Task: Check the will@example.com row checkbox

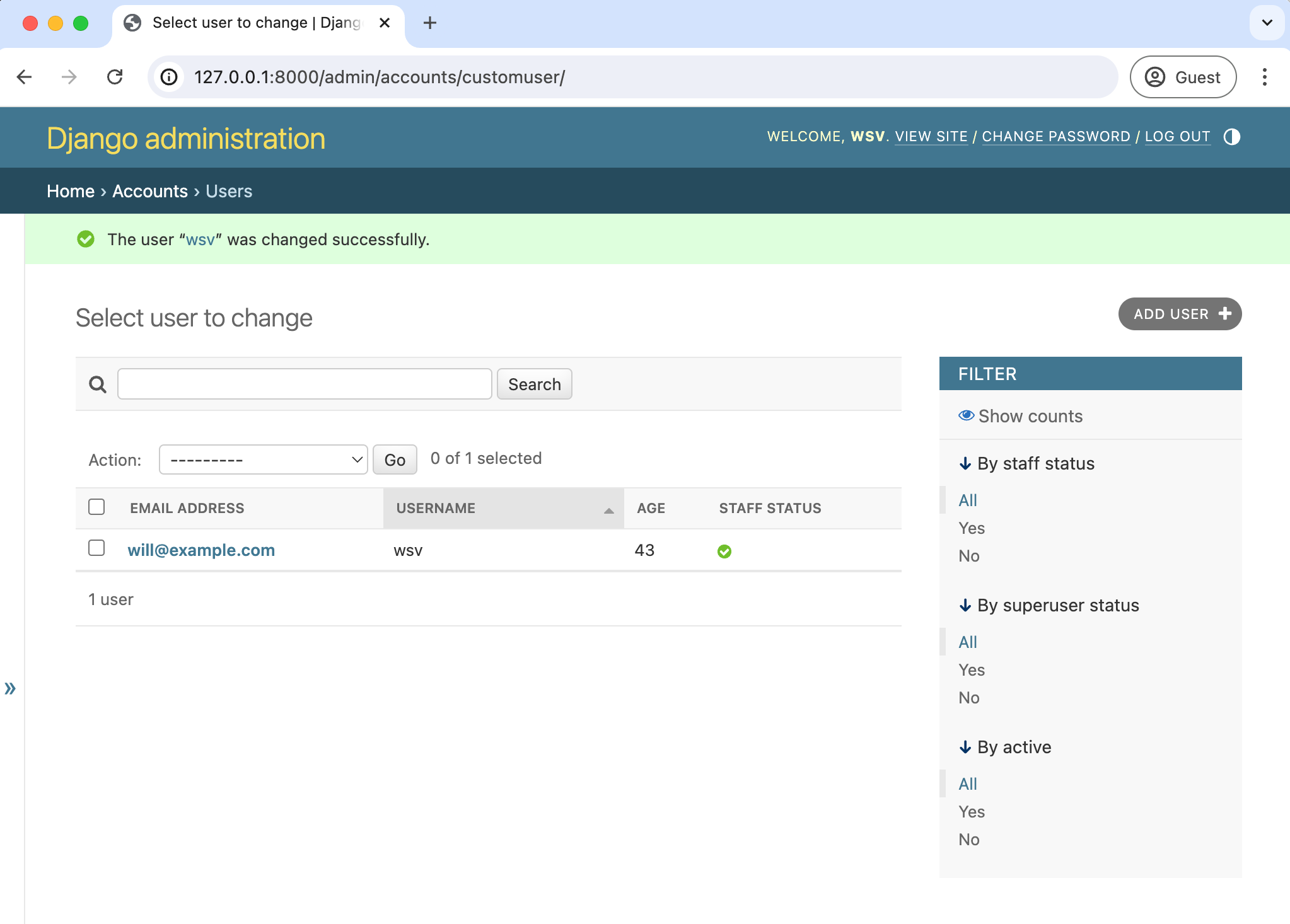Action: 96,548
